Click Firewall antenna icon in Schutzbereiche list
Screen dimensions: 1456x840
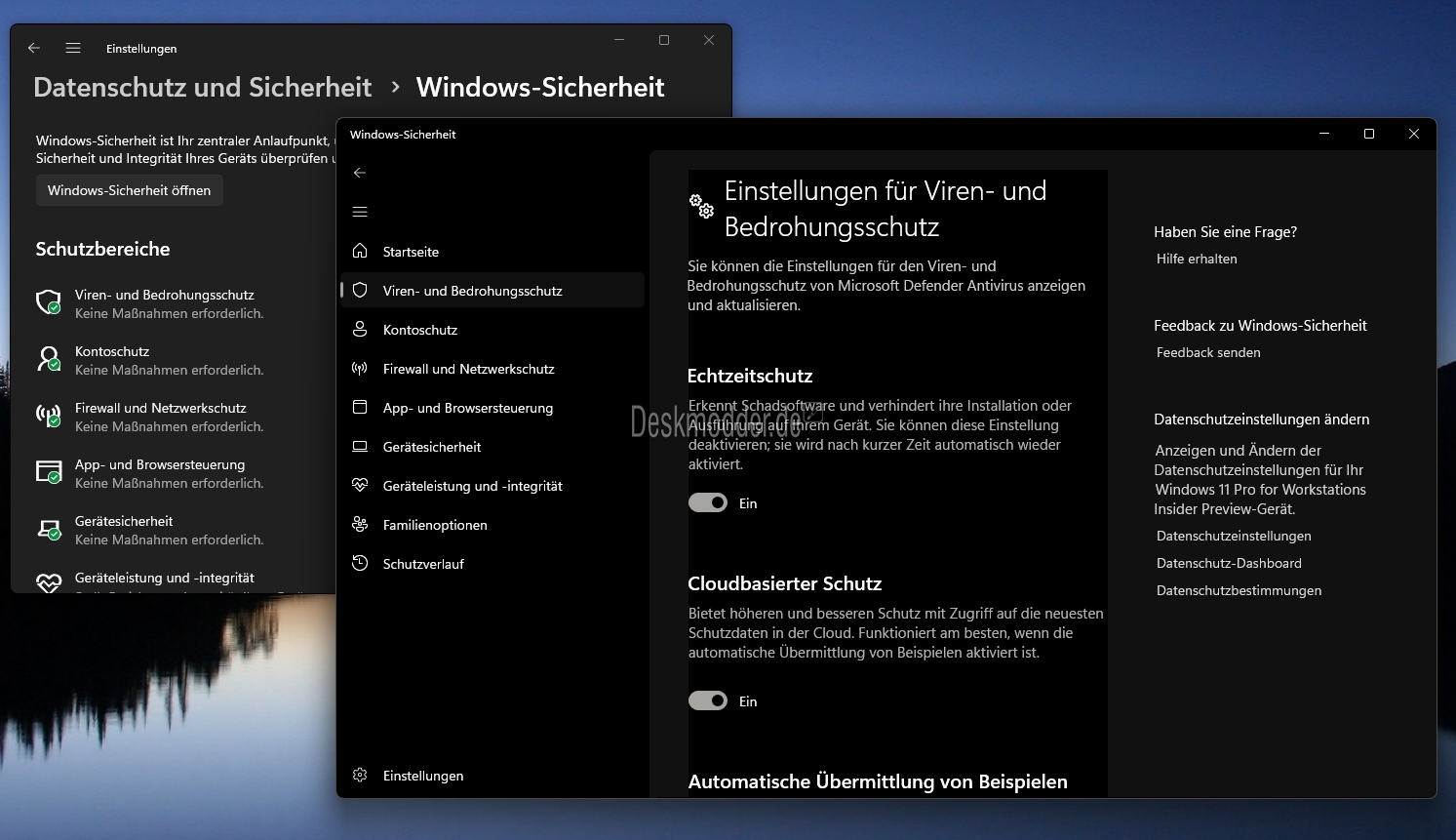49,416
